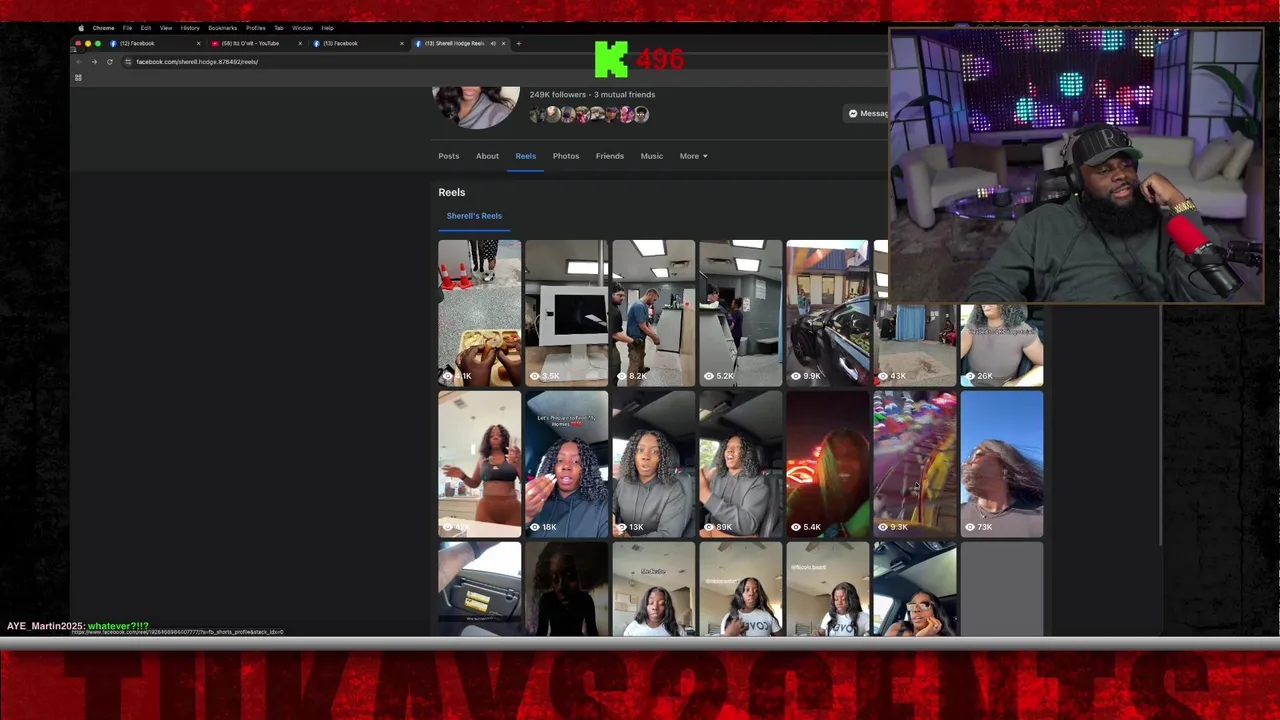Play the reel with 5.4K views
This screenshot has width=1280, height=720.
point(827,464)
